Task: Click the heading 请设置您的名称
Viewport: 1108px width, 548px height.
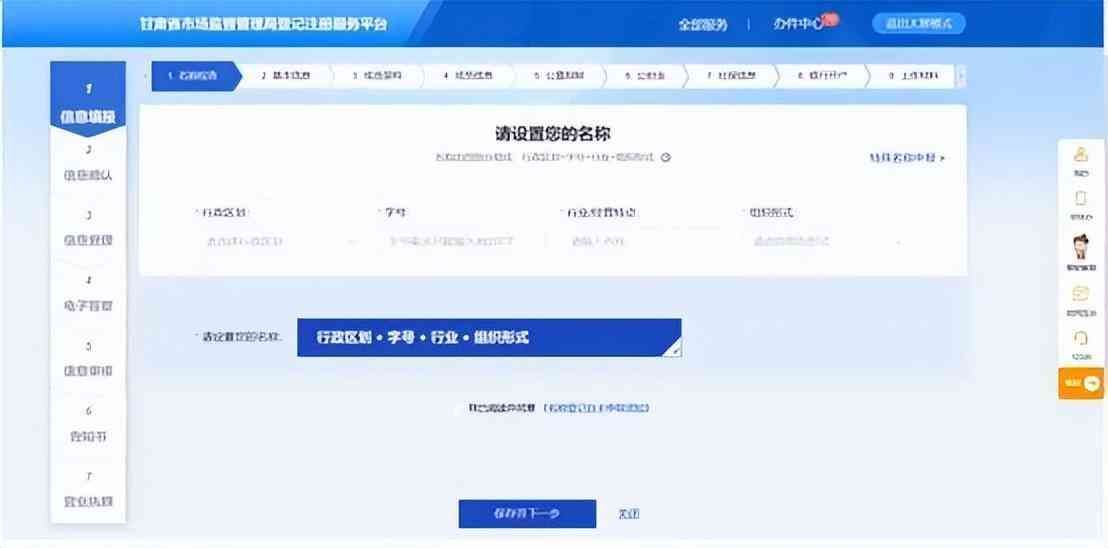Action: point(553,134)
